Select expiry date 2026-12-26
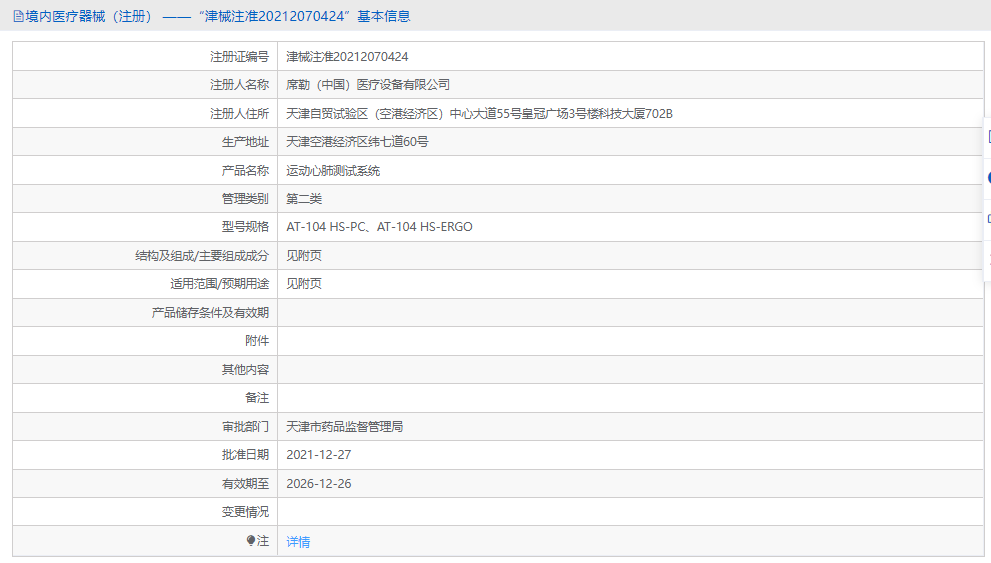Screen dimensions: 991x563 click(319, 483)
